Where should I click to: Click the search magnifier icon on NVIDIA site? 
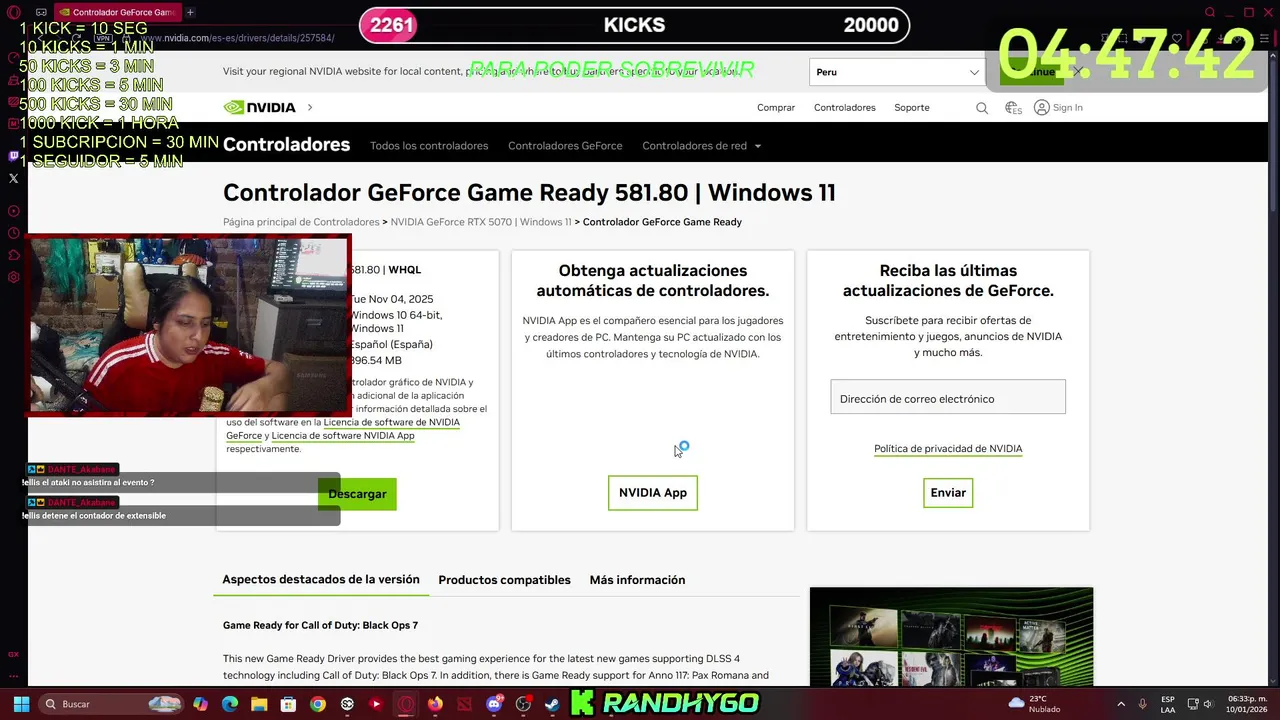982,108
